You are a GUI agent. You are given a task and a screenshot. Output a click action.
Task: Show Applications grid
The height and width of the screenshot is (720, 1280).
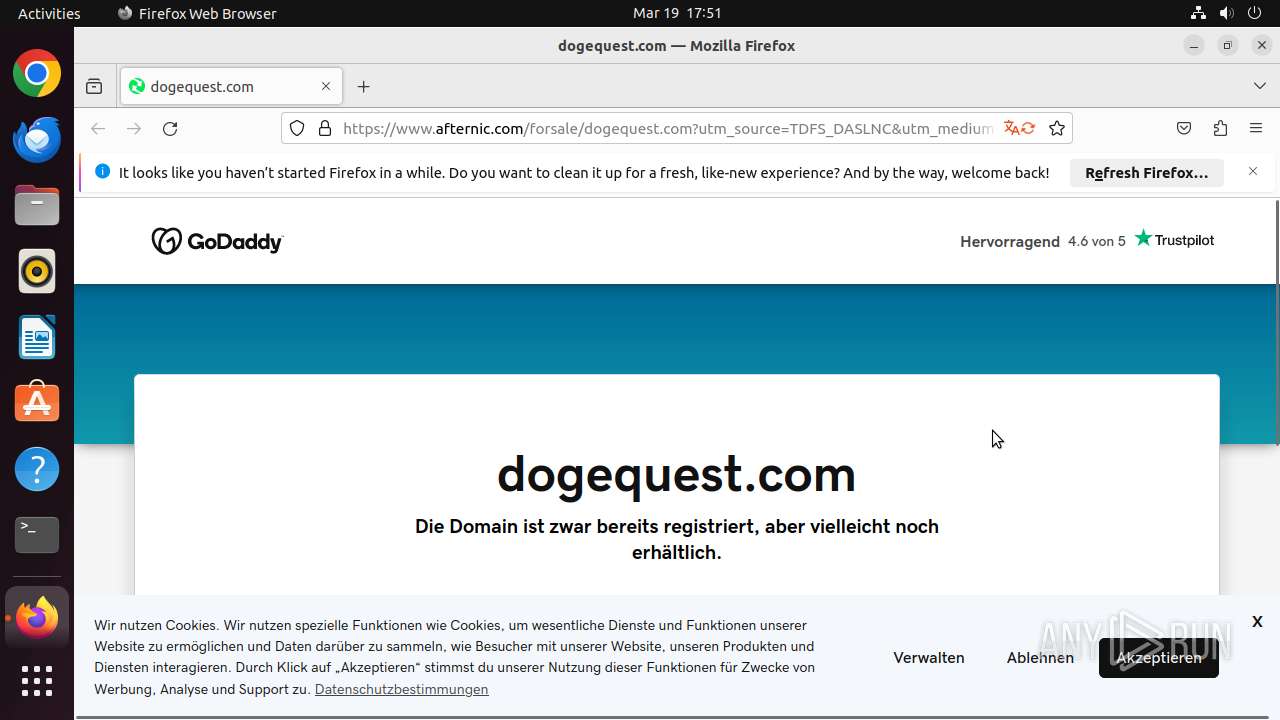click(37, 681)
